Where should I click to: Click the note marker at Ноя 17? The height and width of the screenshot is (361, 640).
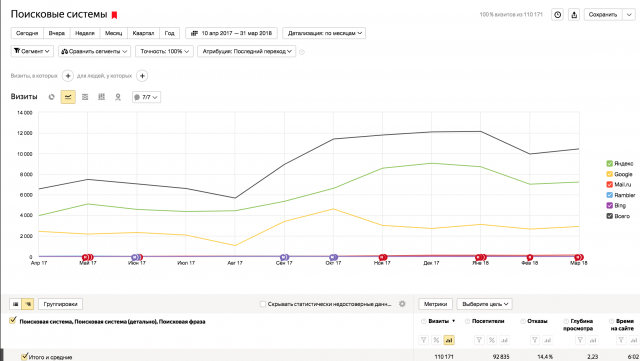382,257
